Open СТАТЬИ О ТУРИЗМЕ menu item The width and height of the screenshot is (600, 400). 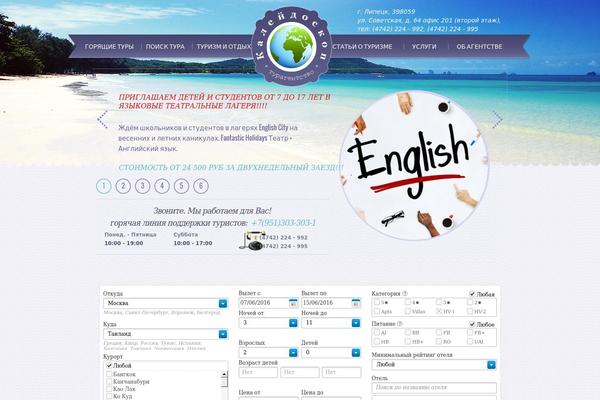tap(362, 47)
